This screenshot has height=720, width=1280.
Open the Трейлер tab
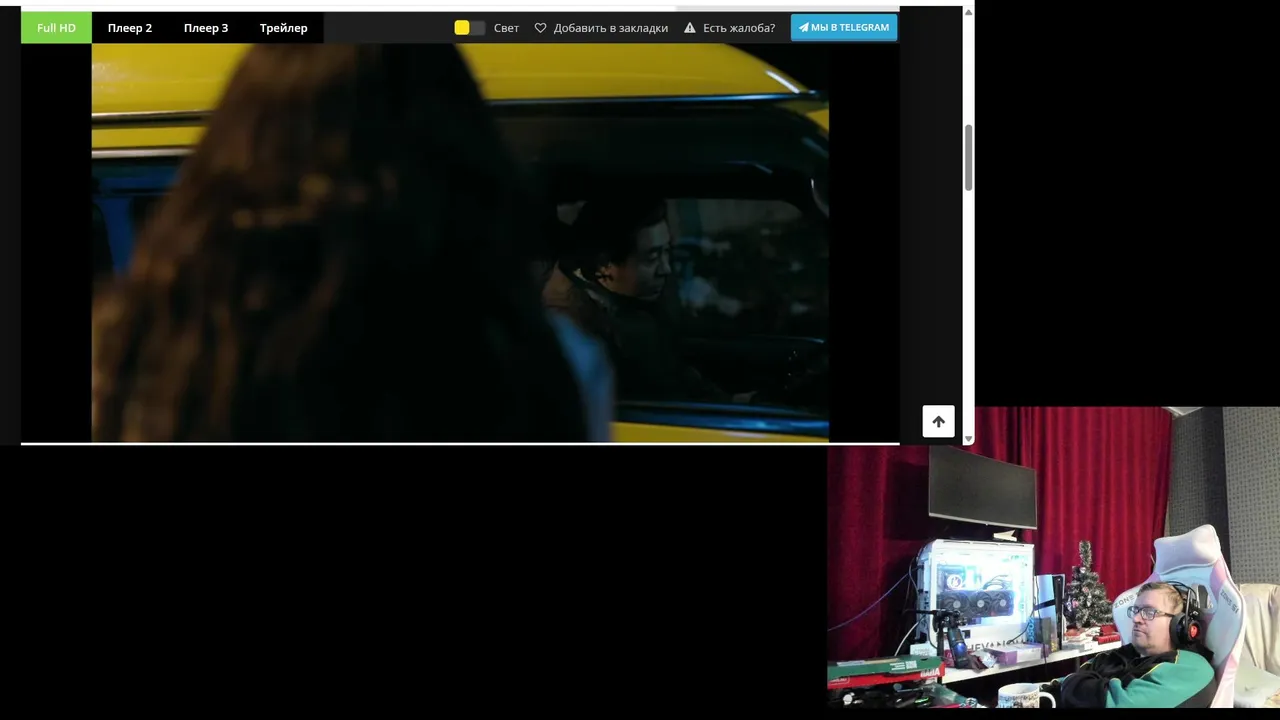284,28
